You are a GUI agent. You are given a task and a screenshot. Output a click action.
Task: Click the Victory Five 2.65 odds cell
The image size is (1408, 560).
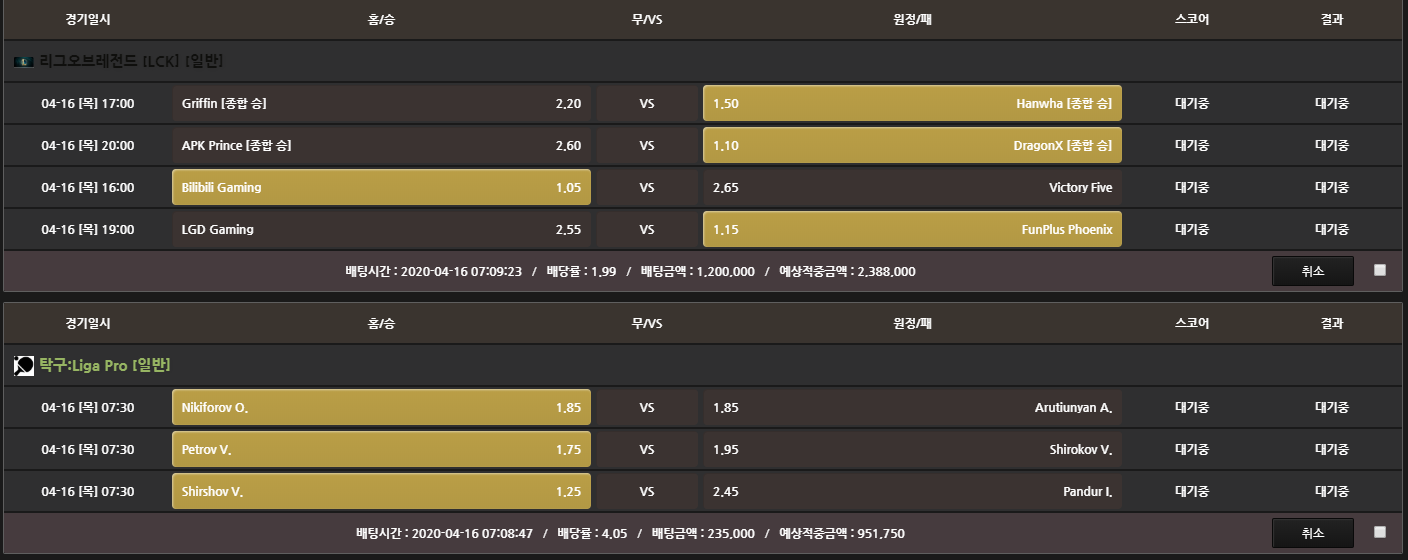click(912, 187)
